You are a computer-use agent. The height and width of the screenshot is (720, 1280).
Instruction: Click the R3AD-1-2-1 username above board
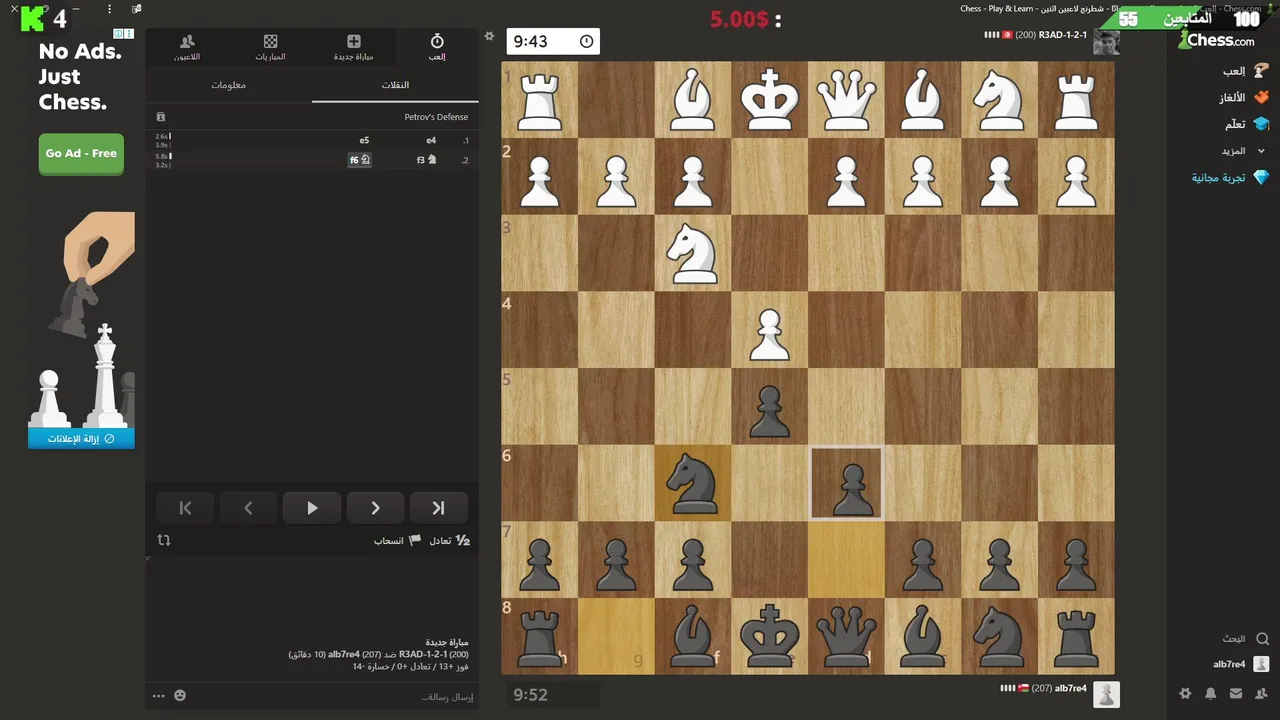pyautogui.click(x=1063, y=35)
